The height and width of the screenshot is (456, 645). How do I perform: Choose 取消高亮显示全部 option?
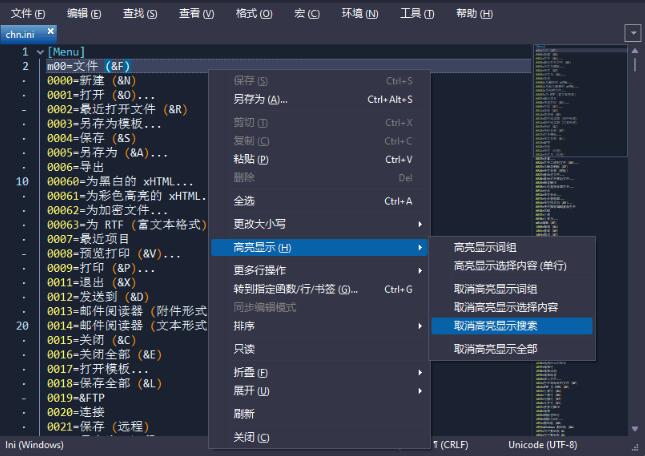click(495, 349)
